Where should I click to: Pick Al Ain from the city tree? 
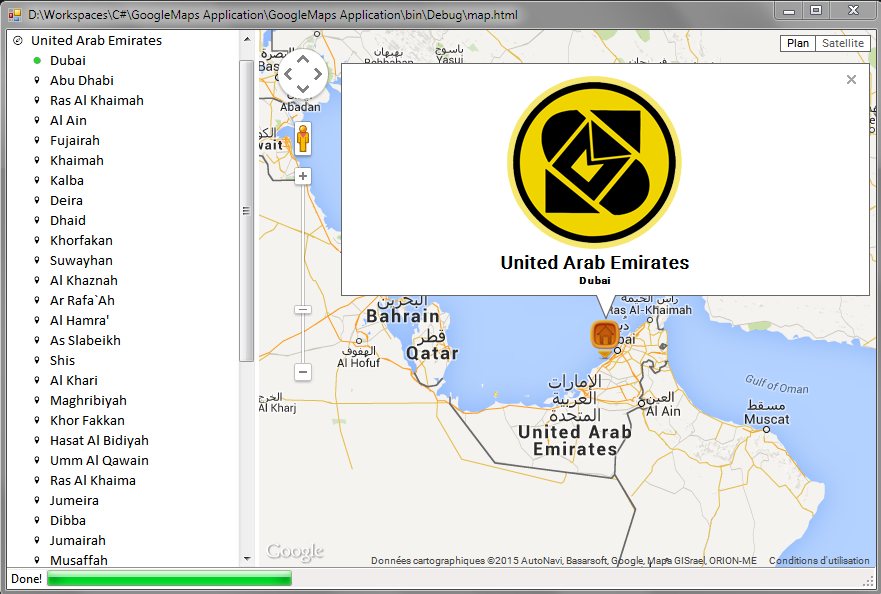pyautogui.click(x=68, y=120)
